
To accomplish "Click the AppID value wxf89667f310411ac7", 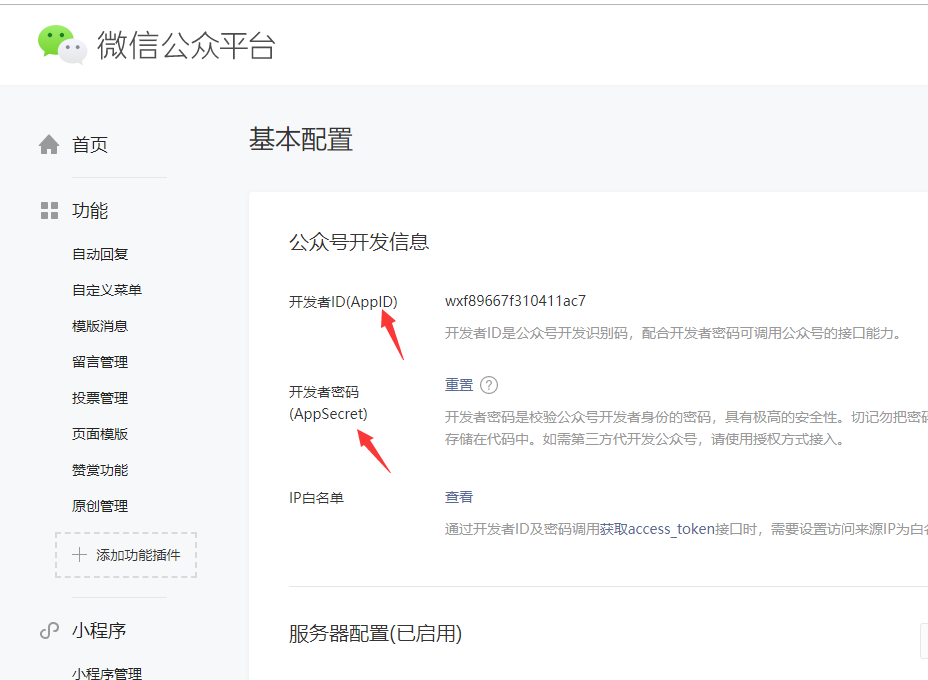I will (515, 301).
